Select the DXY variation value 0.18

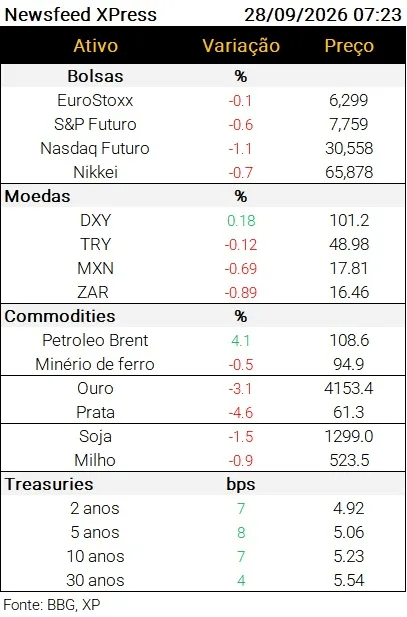tap(241, 220)
